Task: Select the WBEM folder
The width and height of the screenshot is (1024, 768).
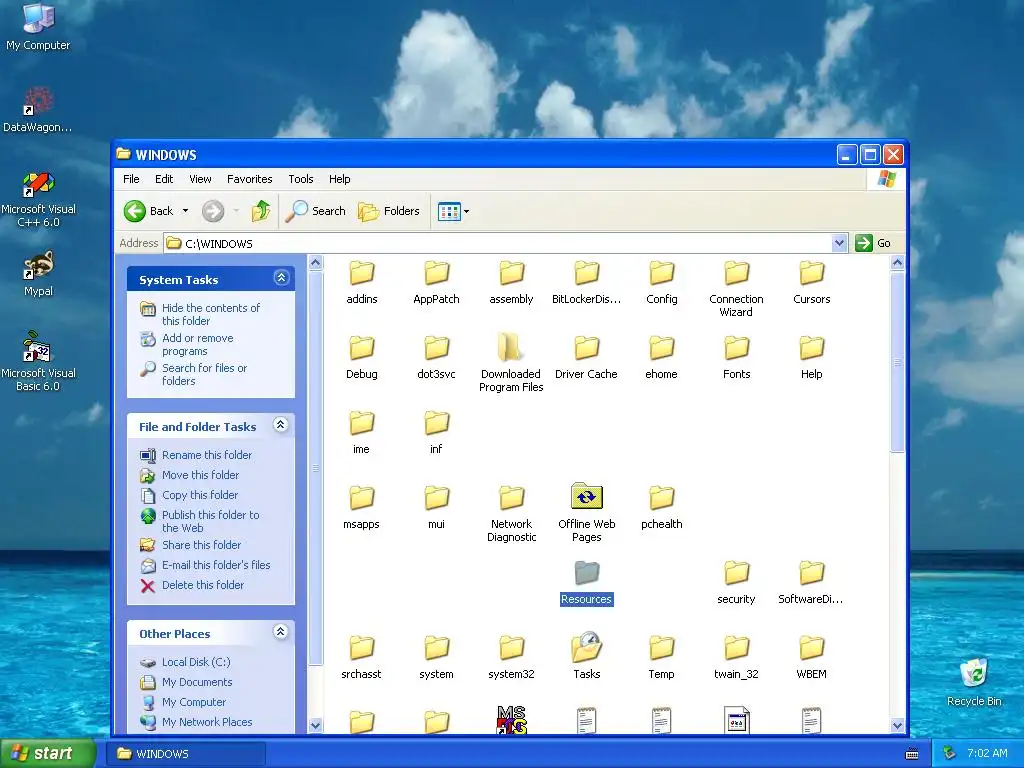Action: pyautogui.click(x=812, y=657)
